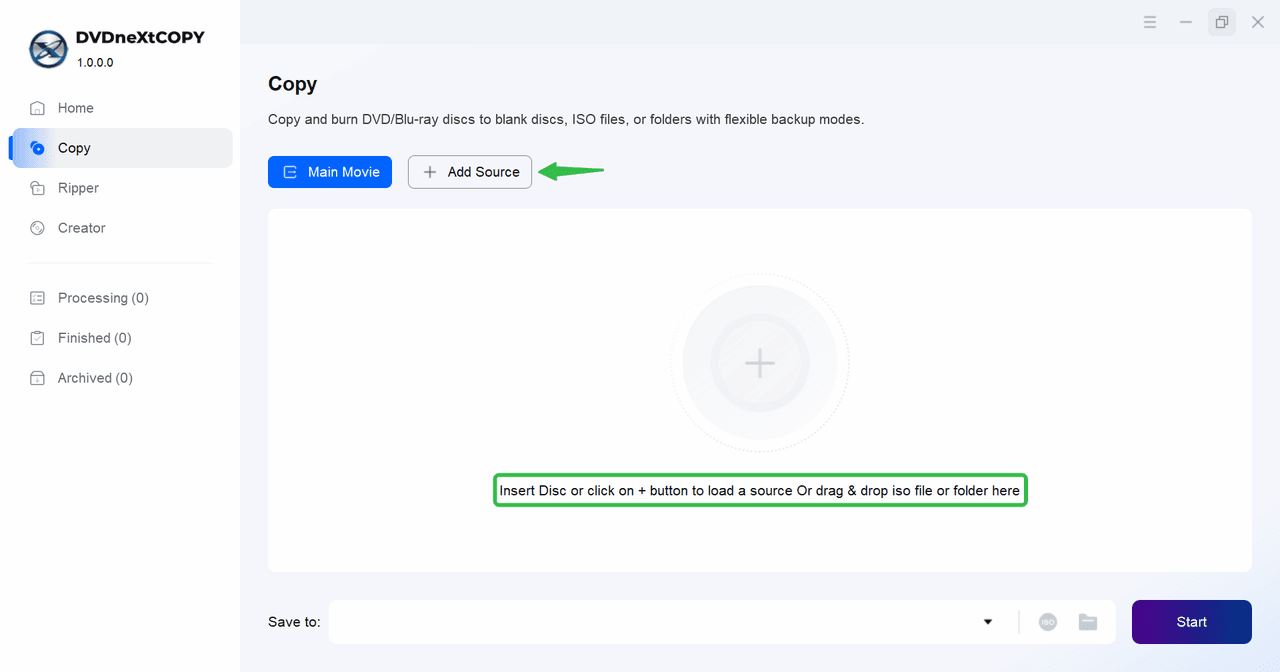1280x672 pixels.
Task: Click the DVDneXtCOPY logo icon
Action: coord(48,49)
